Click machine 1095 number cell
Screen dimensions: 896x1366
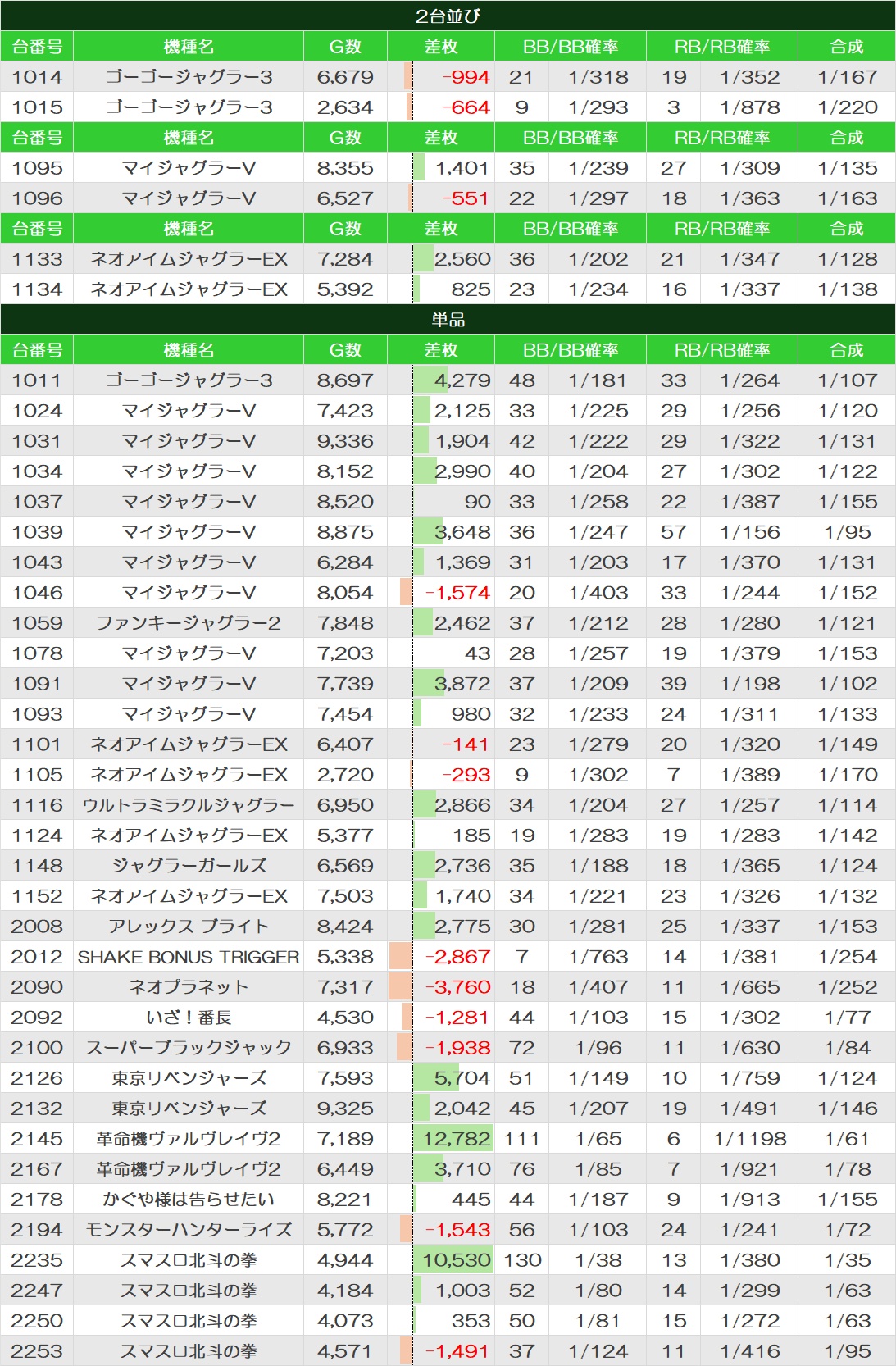click(37, 168)
